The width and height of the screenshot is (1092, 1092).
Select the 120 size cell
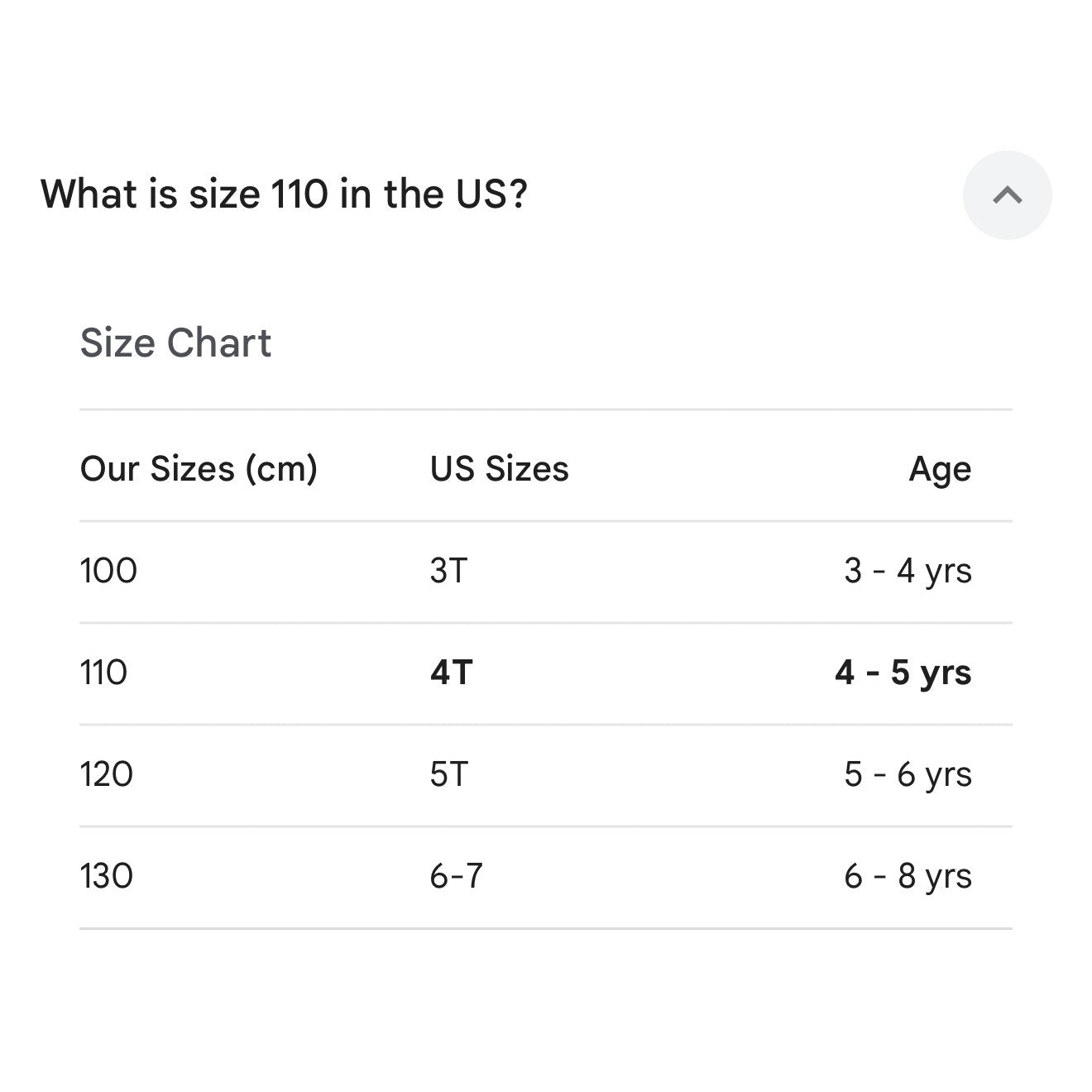(107, 774)
